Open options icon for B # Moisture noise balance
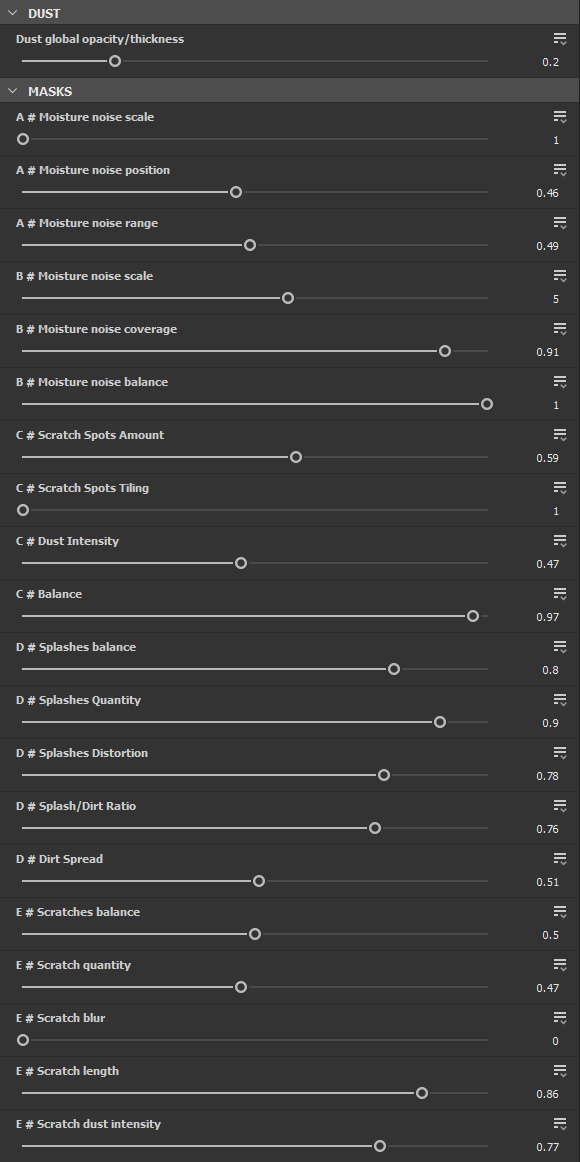The image size is (580, 1162). coord(560,382)
